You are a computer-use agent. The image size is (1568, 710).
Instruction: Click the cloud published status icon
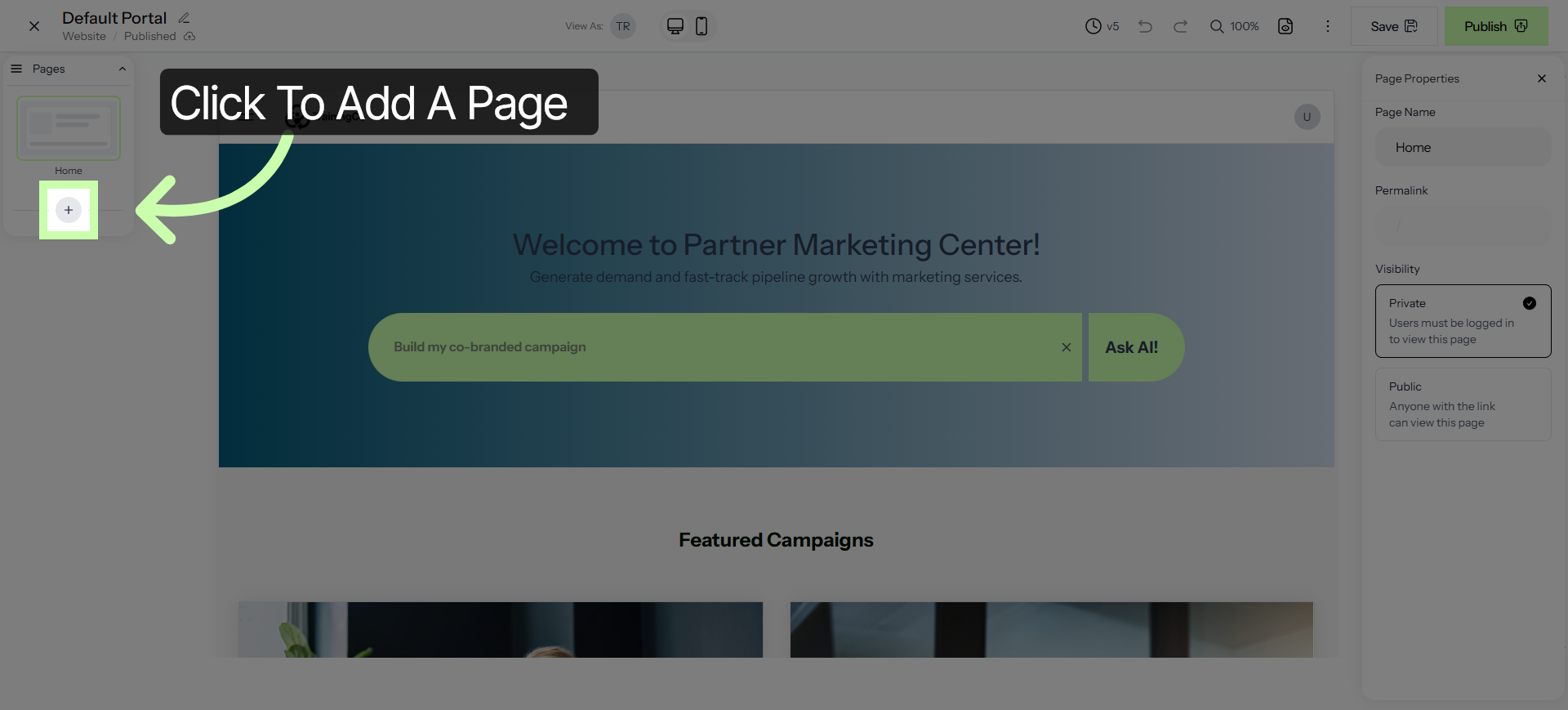189,36
